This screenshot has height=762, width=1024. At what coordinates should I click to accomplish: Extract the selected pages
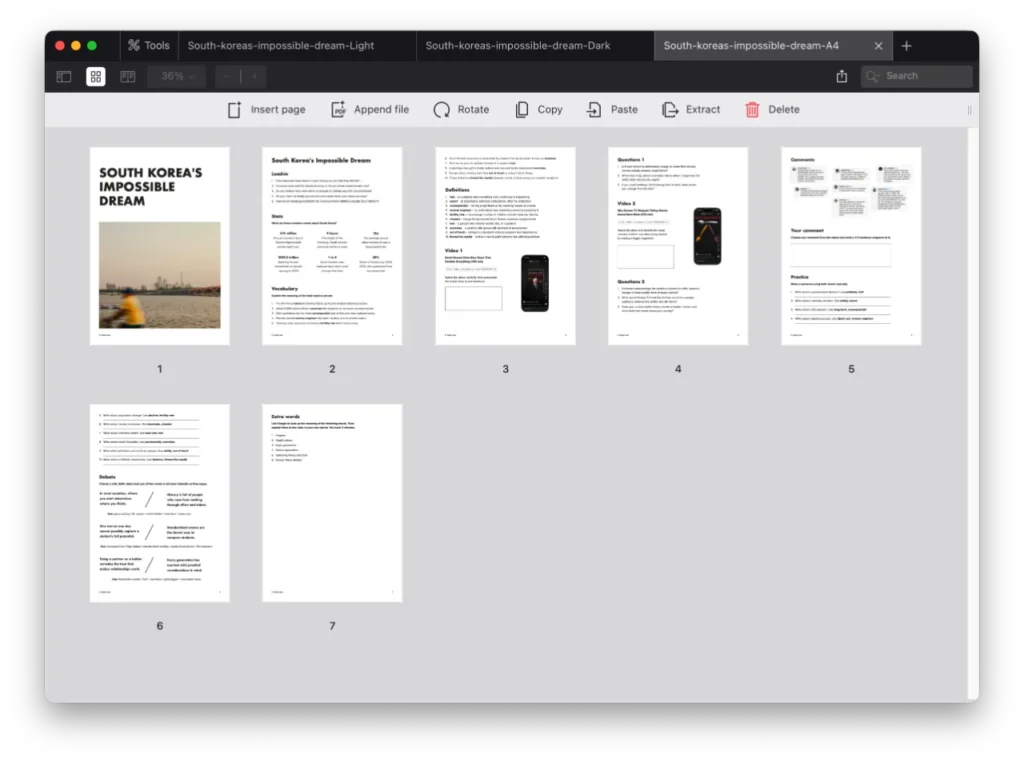coord(691,110)
